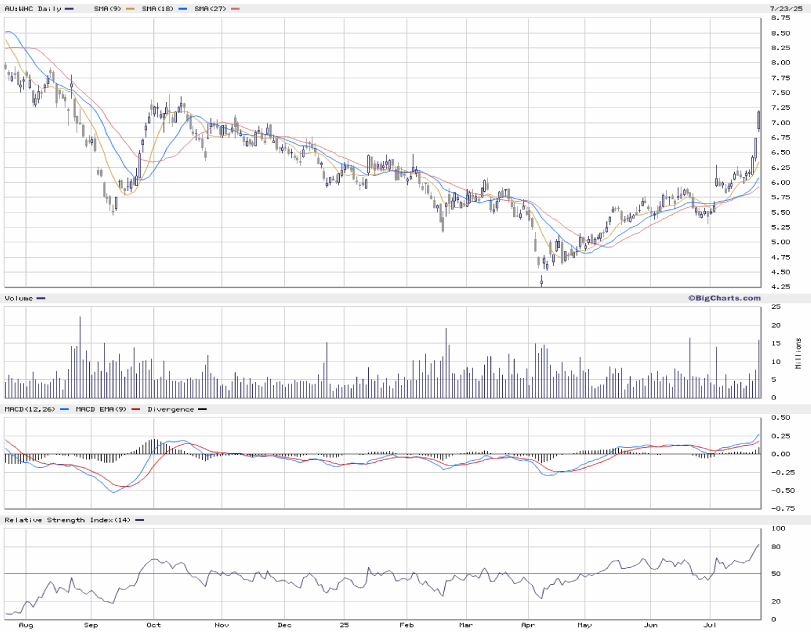
Task: Click the Divergence legend label
Action: (170, 409)
